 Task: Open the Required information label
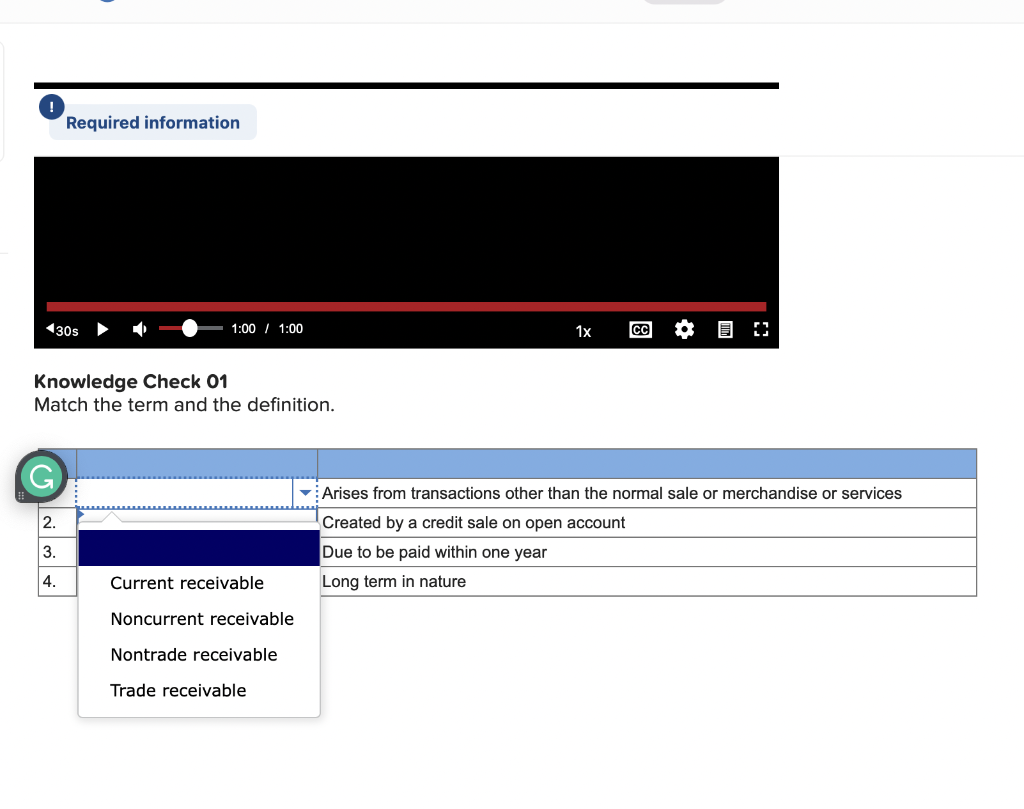[153, 123]
